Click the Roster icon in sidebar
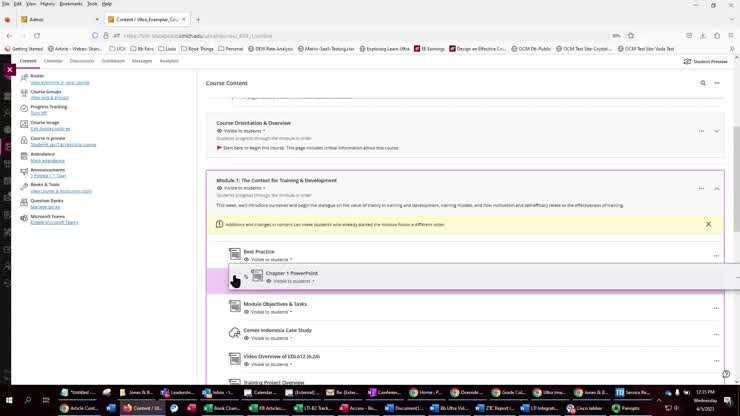The image size is (740, 416). click(x=23, y=77)
